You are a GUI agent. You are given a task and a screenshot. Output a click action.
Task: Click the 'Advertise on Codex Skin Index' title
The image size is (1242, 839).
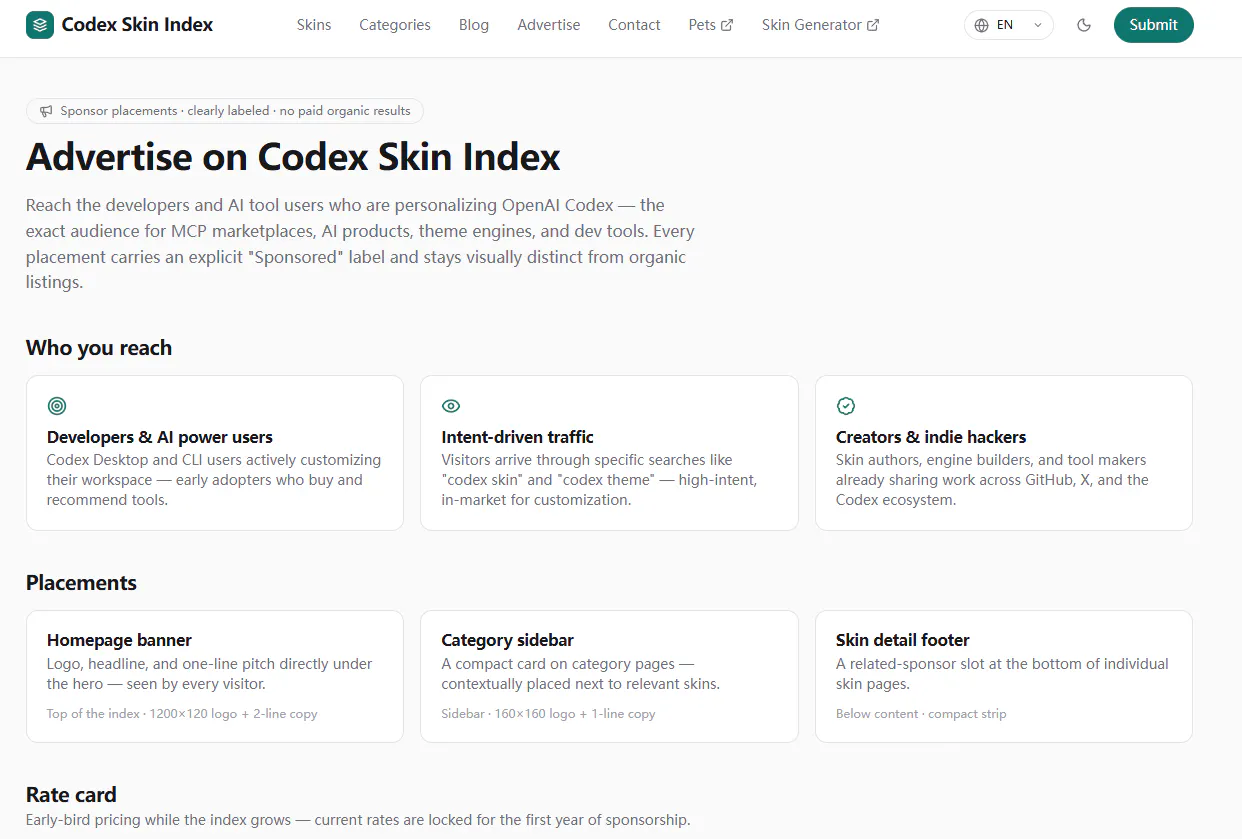point(293,157)
